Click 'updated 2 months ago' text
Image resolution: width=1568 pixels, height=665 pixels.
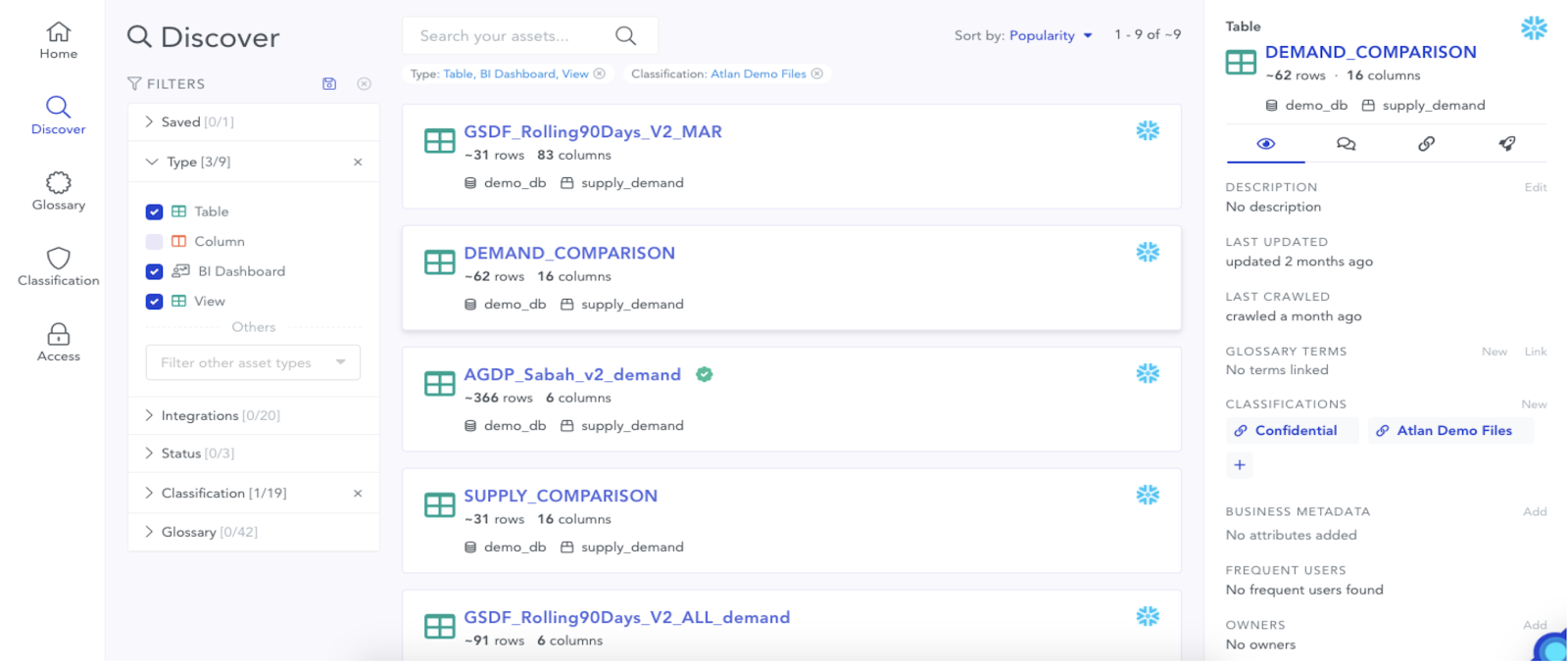click(1298, 261)
